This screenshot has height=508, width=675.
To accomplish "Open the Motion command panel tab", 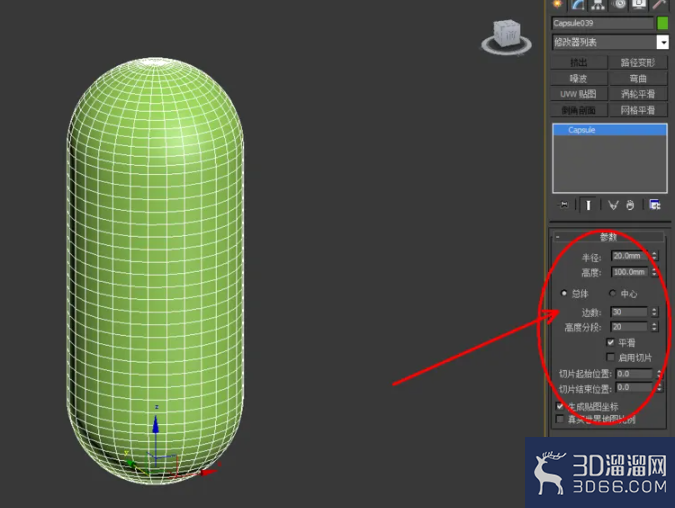I will [619, 4].
